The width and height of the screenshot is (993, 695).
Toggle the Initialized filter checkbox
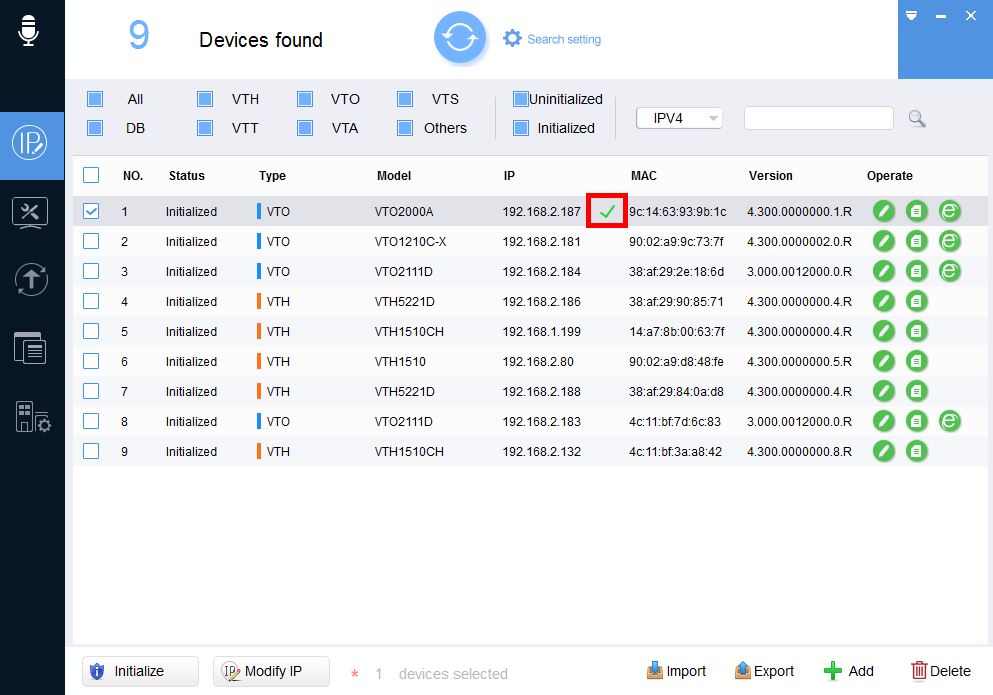pos(521,128)
